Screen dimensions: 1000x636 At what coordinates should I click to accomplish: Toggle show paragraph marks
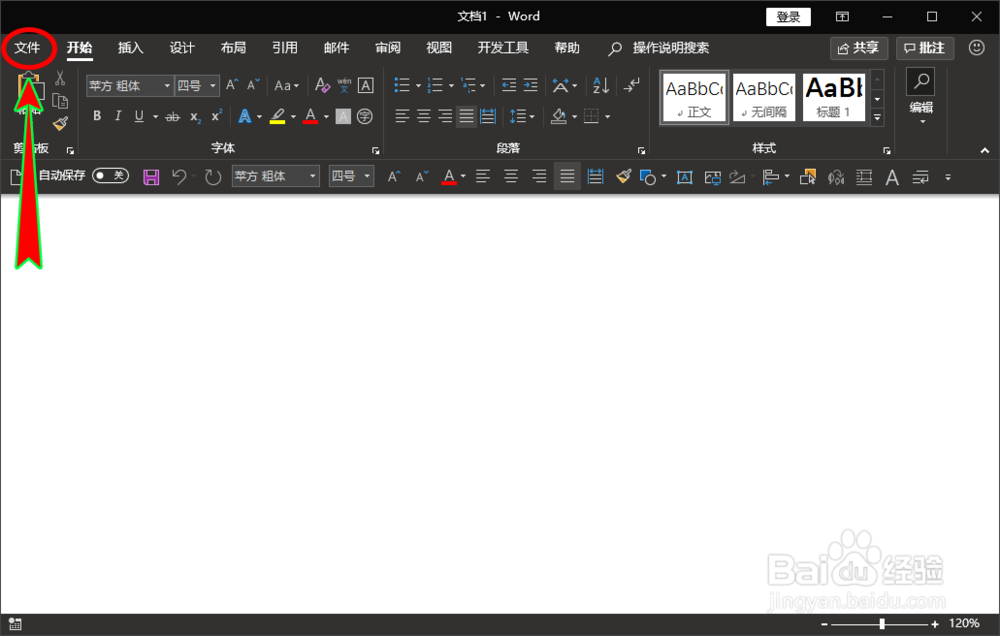pos(631,85)
